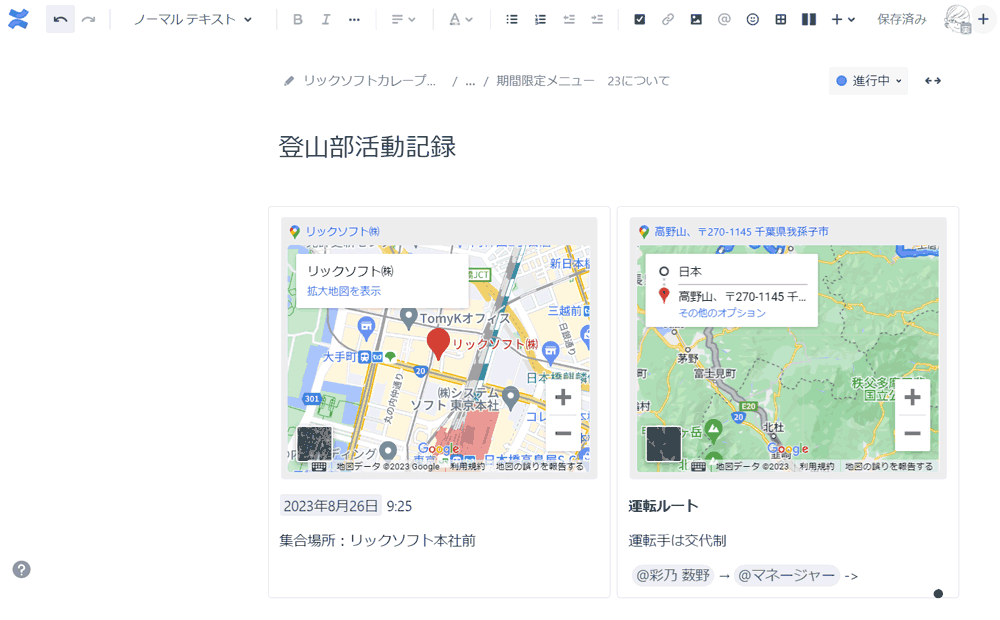Screen dimensions: 1000x620
Task: Insert a table
Action: 781,20
